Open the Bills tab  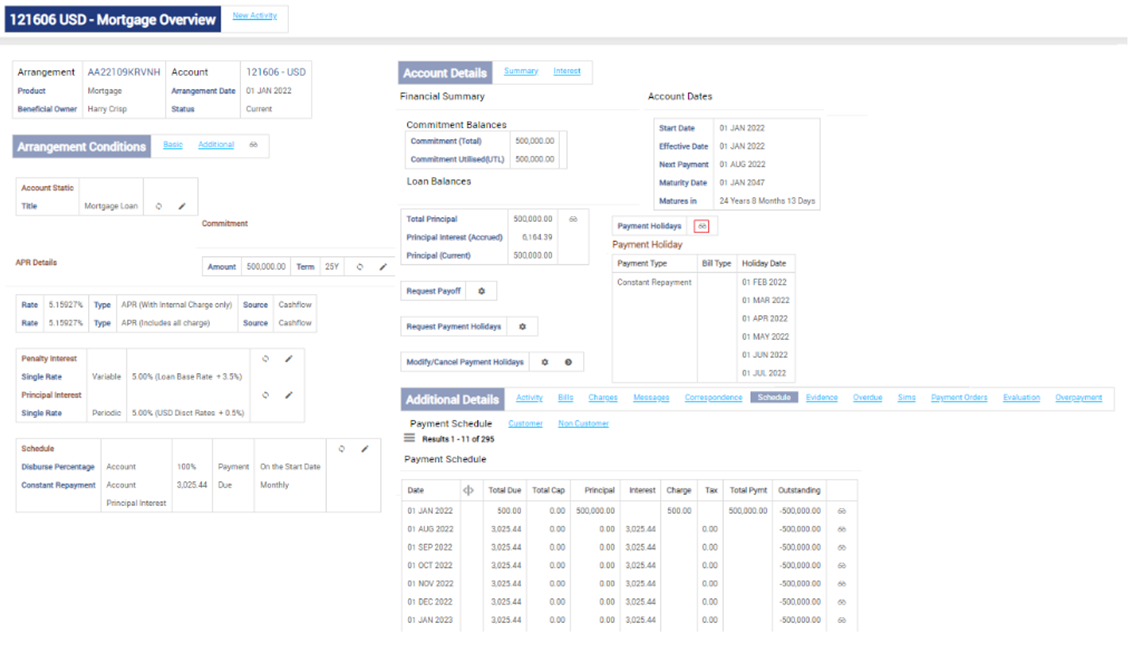[566, 398]
